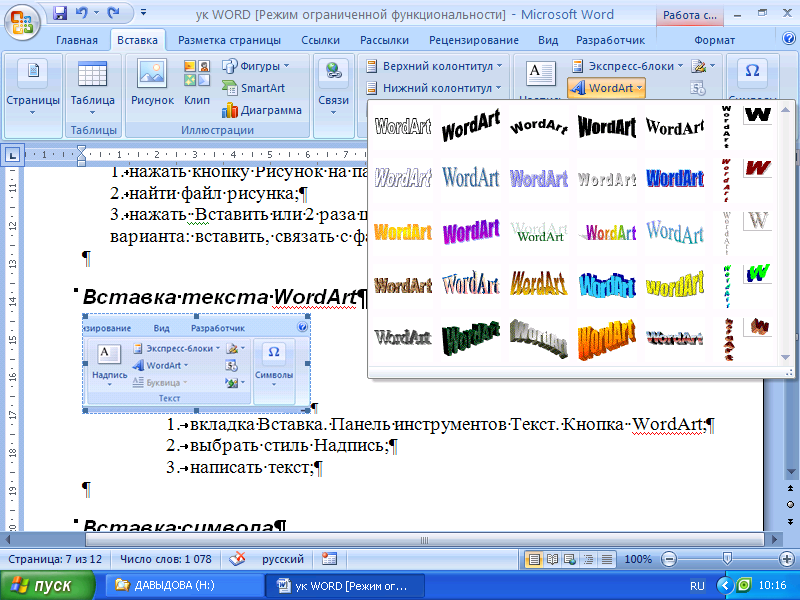
Task: Choose the yellow wavy WordArt style
Action: [x=674, y=285]
